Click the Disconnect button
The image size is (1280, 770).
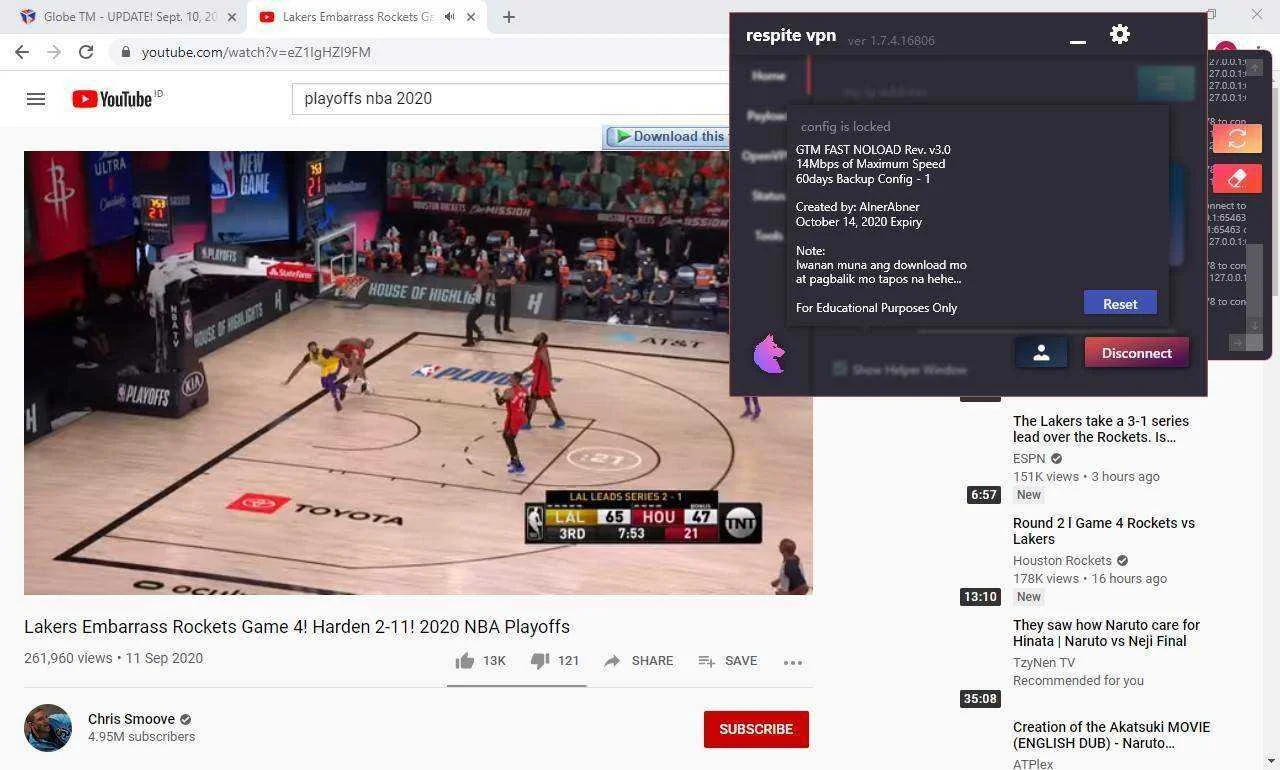point(1137,353)
